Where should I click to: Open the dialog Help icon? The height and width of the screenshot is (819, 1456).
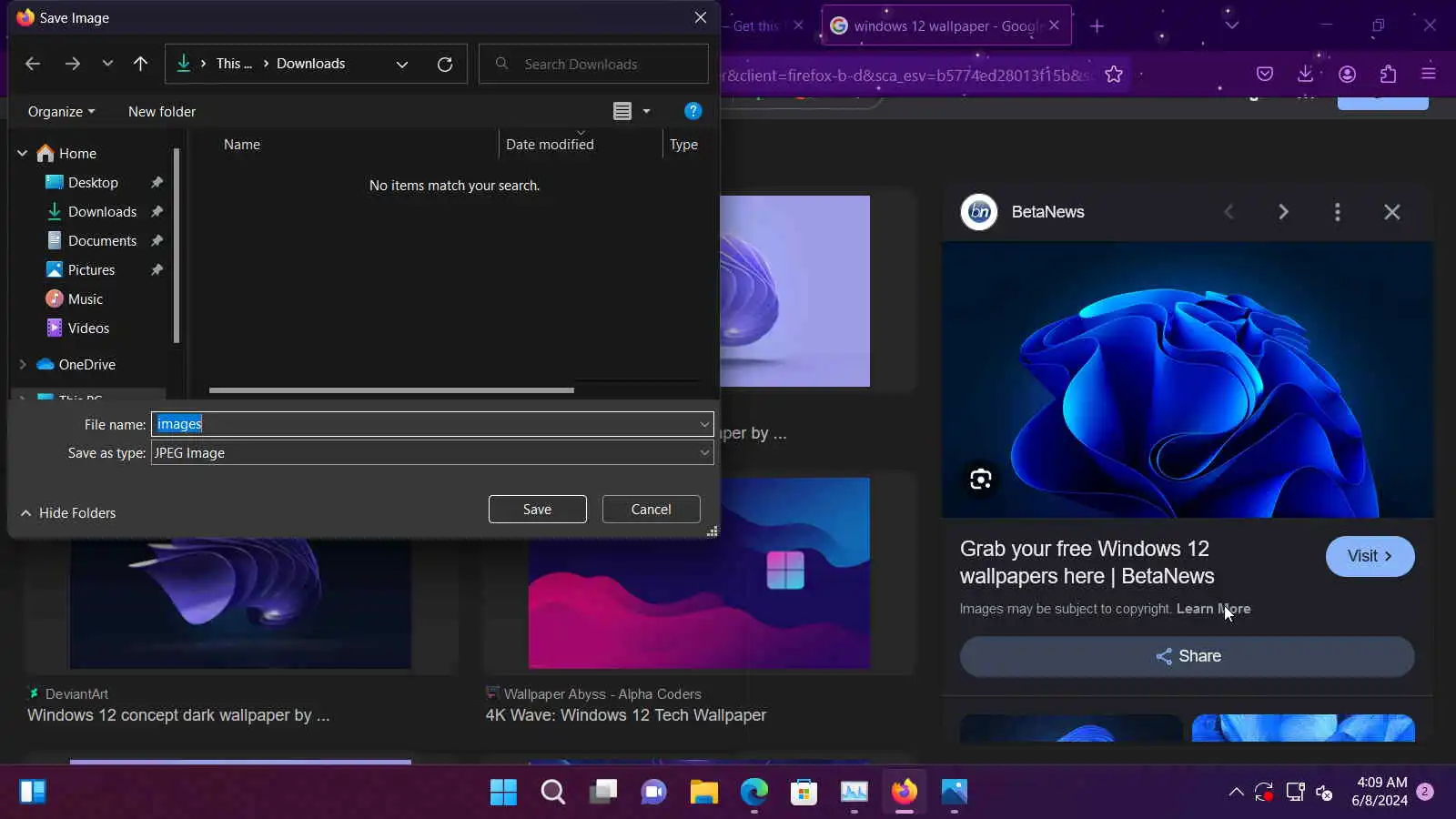tap(693, 111)
